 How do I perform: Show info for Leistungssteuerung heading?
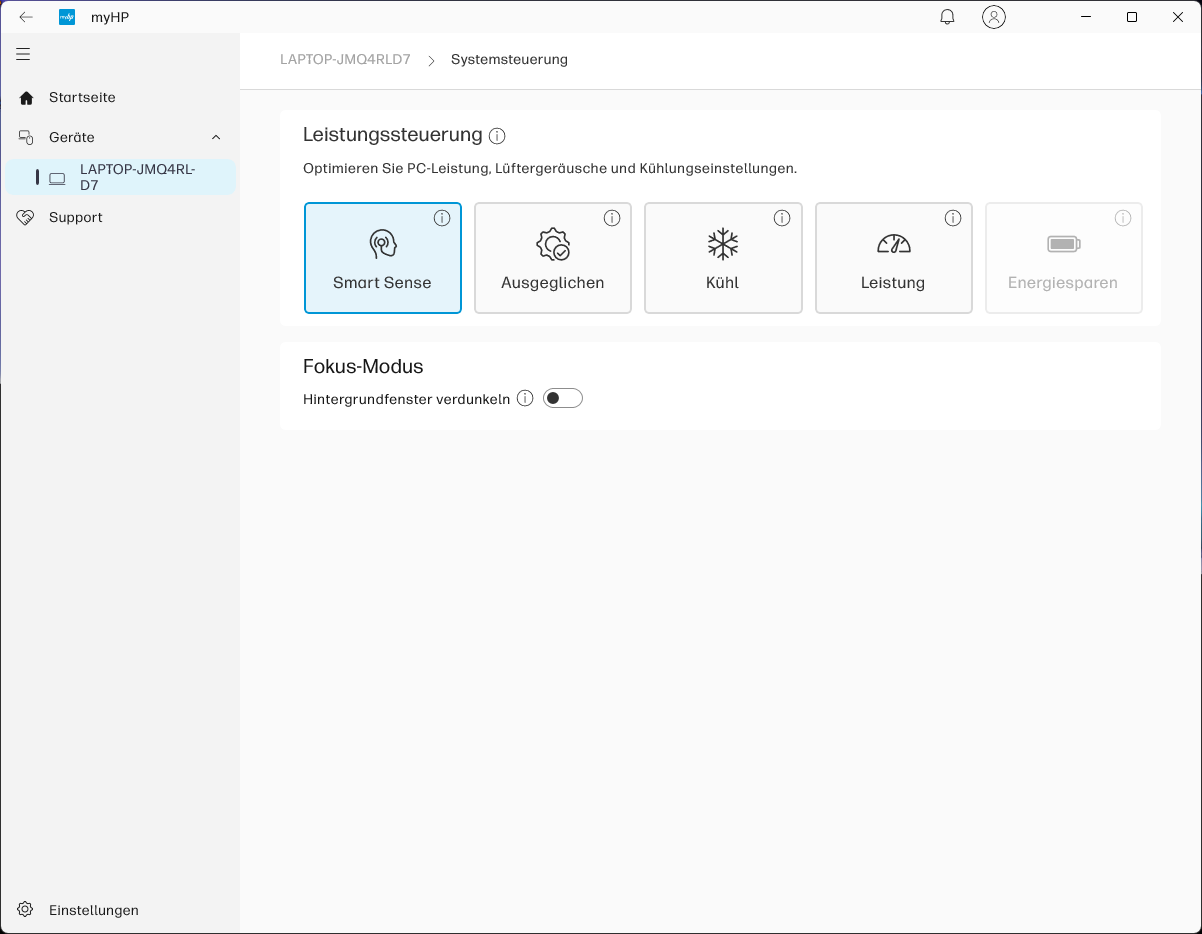(497, 135)
